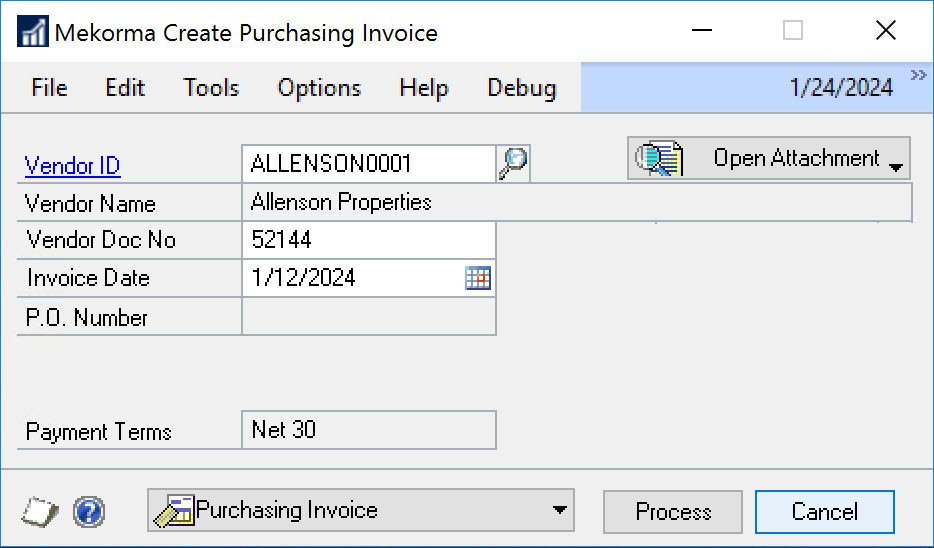Screen dimensions: 934x548
Task: Open the Invoice Date calendar picker
Action: pyautogui.click(x=478, y=279)
